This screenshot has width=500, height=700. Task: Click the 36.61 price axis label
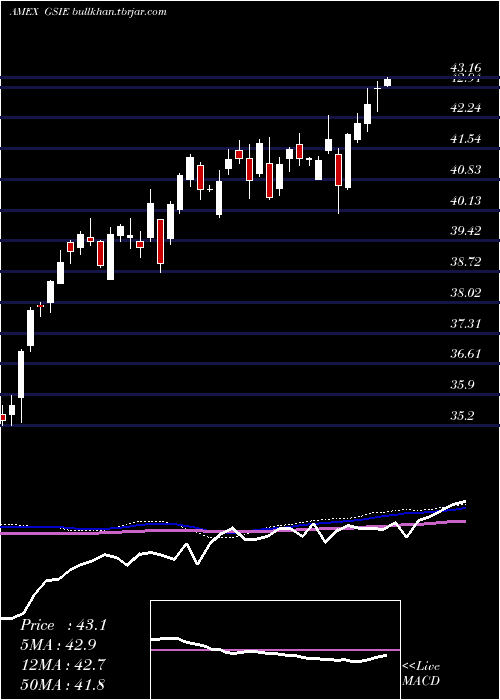pos(465,354)
